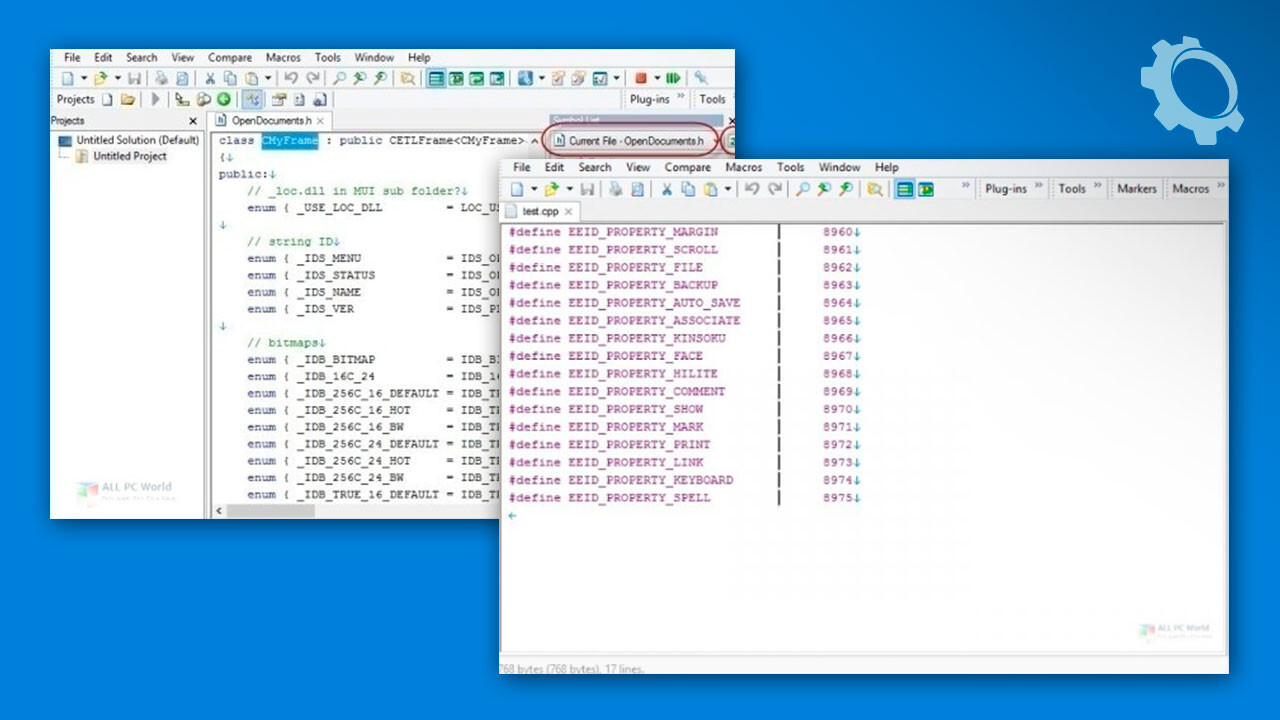Screen dimensions: 1280x720
Task: Expand Record Macro dropdown arrow in back window
Action: point(657,78)
